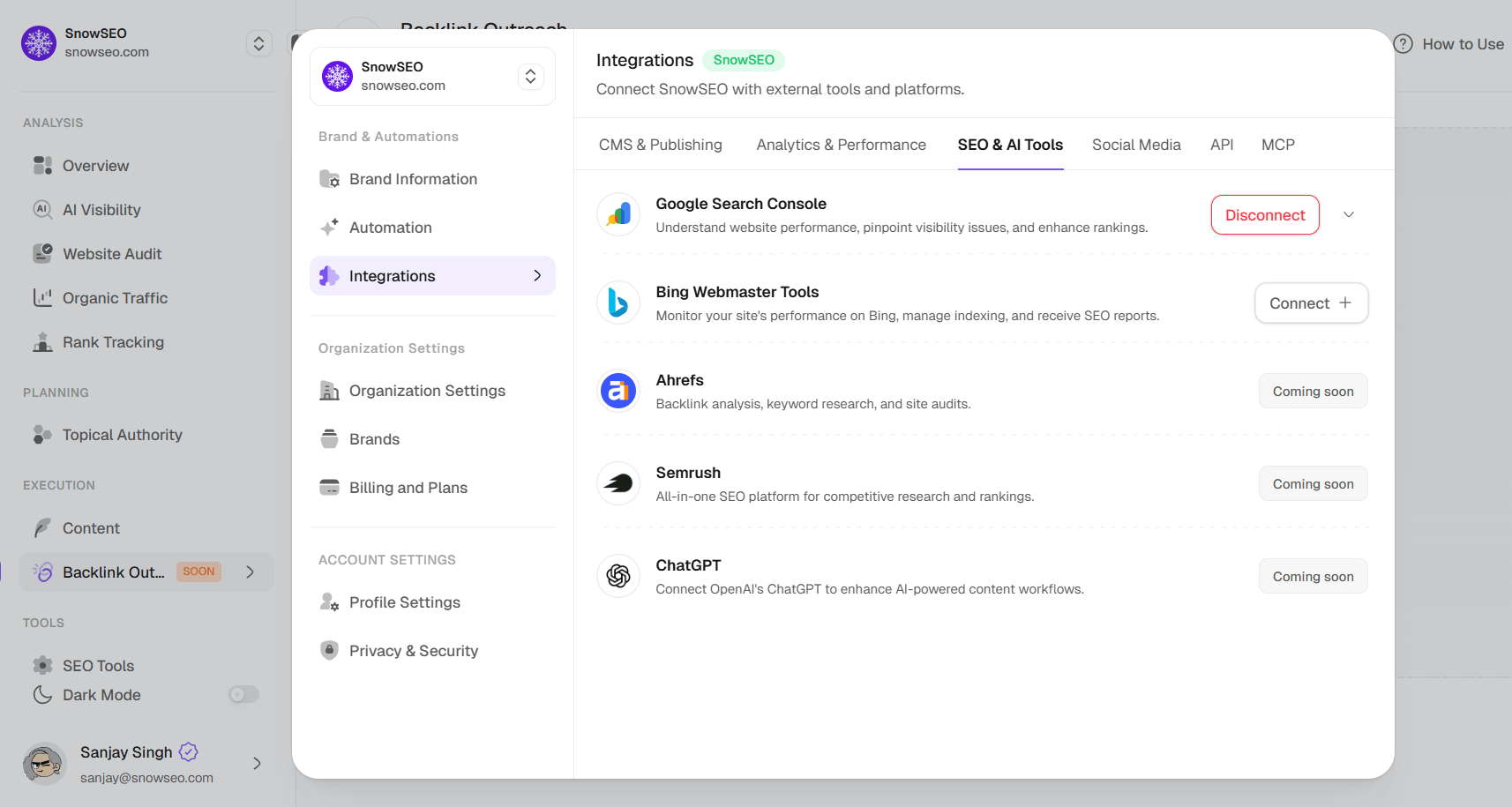Click the How to Use help icon
This screenshot has height=807, width=1512.
point(1403,44)
